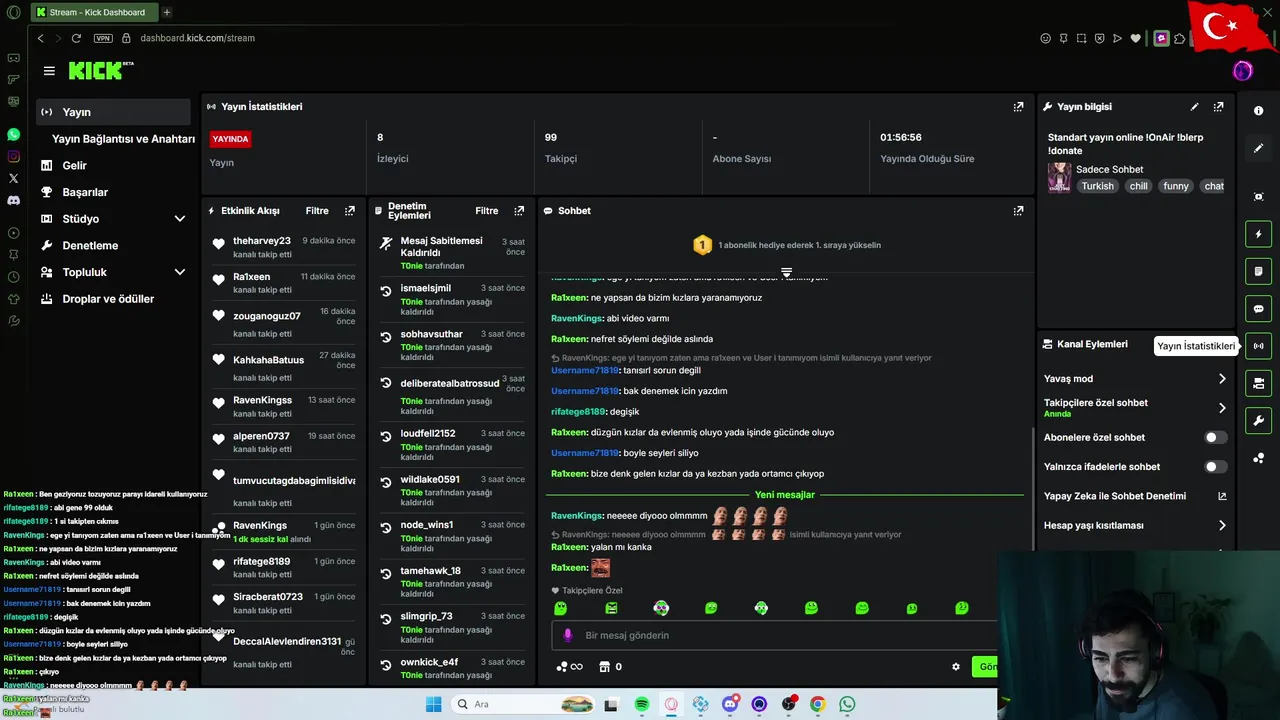Open Filtre in Etkinlik Akışı panel
This screenshot has width=1280, height=720.
(x=317, y=211)
